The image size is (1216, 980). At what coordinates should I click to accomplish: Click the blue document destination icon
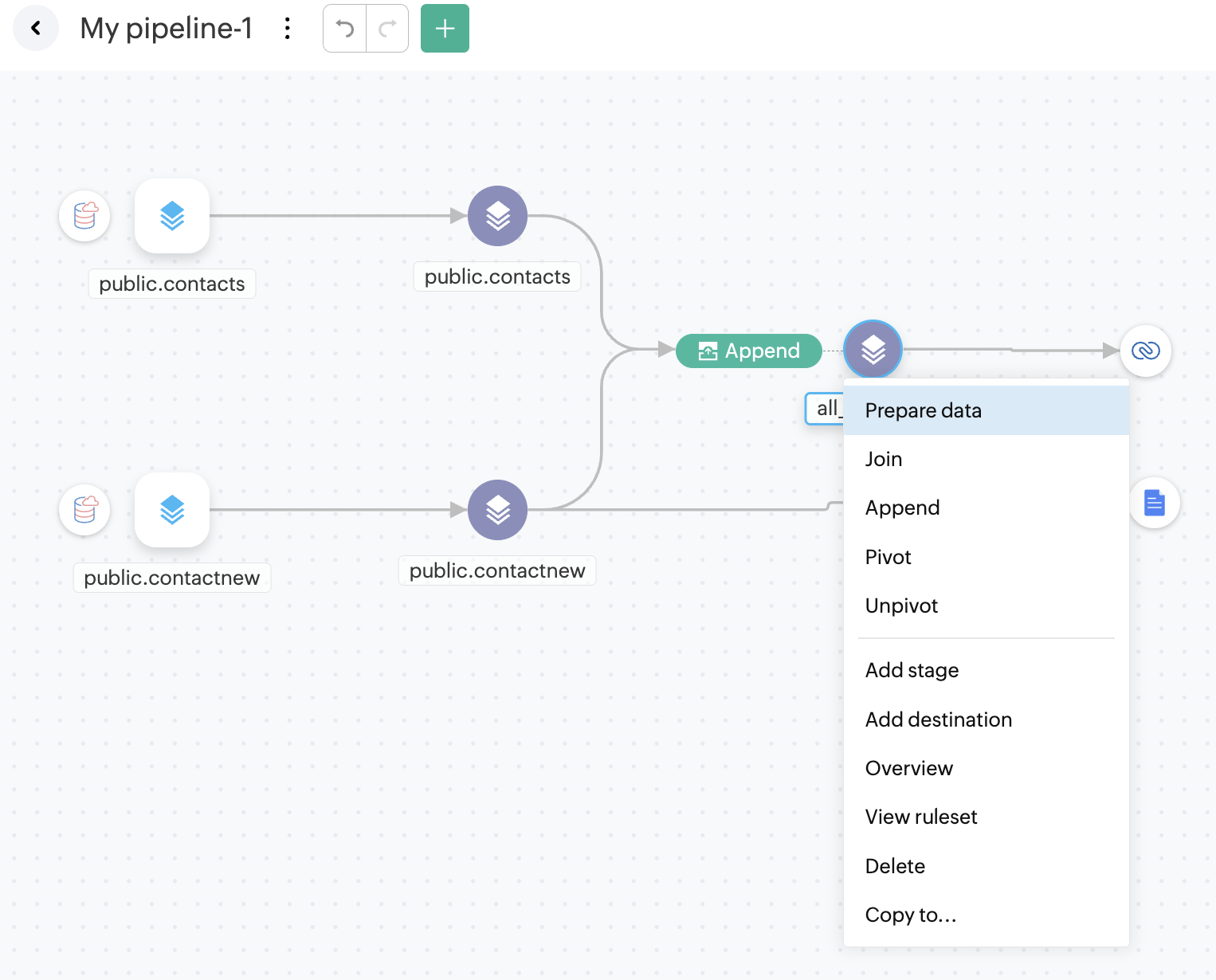(x=1154, y=503)
